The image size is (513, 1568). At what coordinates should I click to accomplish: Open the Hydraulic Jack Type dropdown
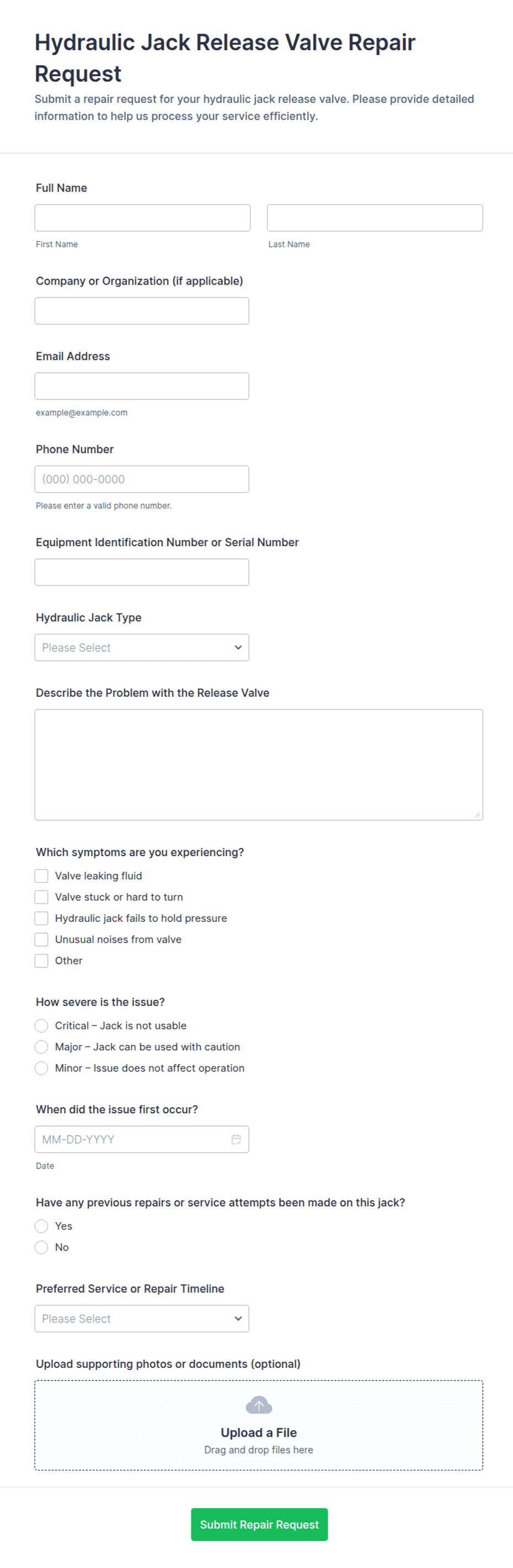point(142,648)
